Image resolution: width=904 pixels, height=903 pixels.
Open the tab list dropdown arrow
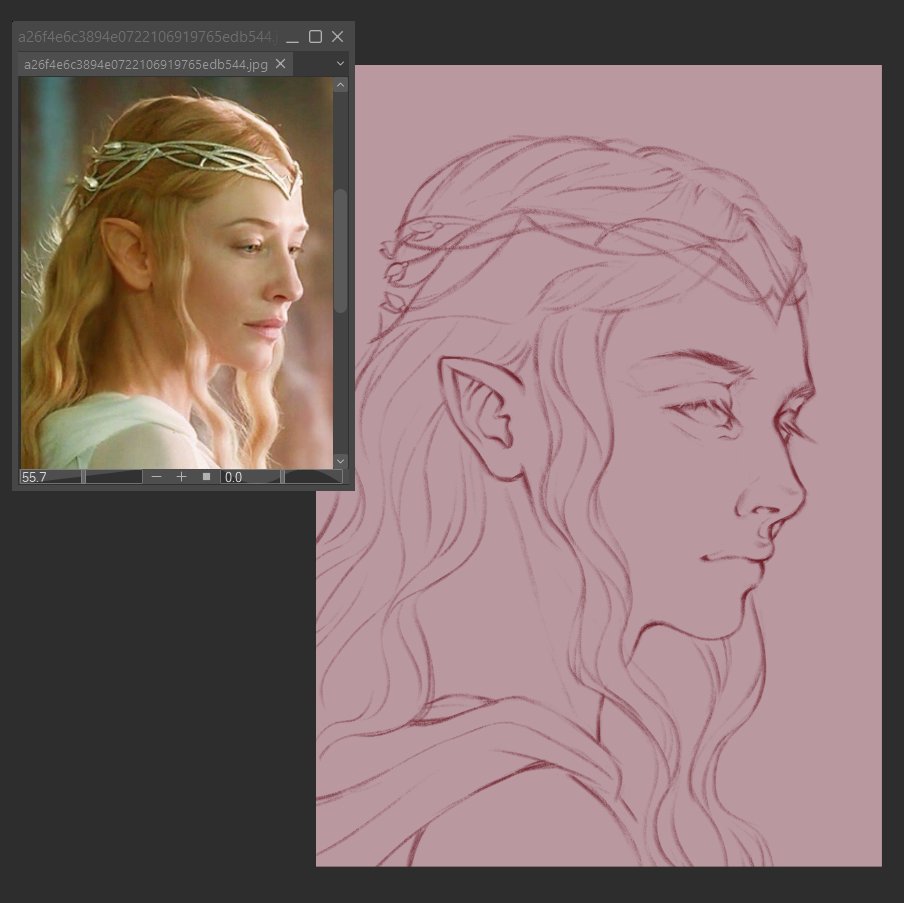pos(340,63)
